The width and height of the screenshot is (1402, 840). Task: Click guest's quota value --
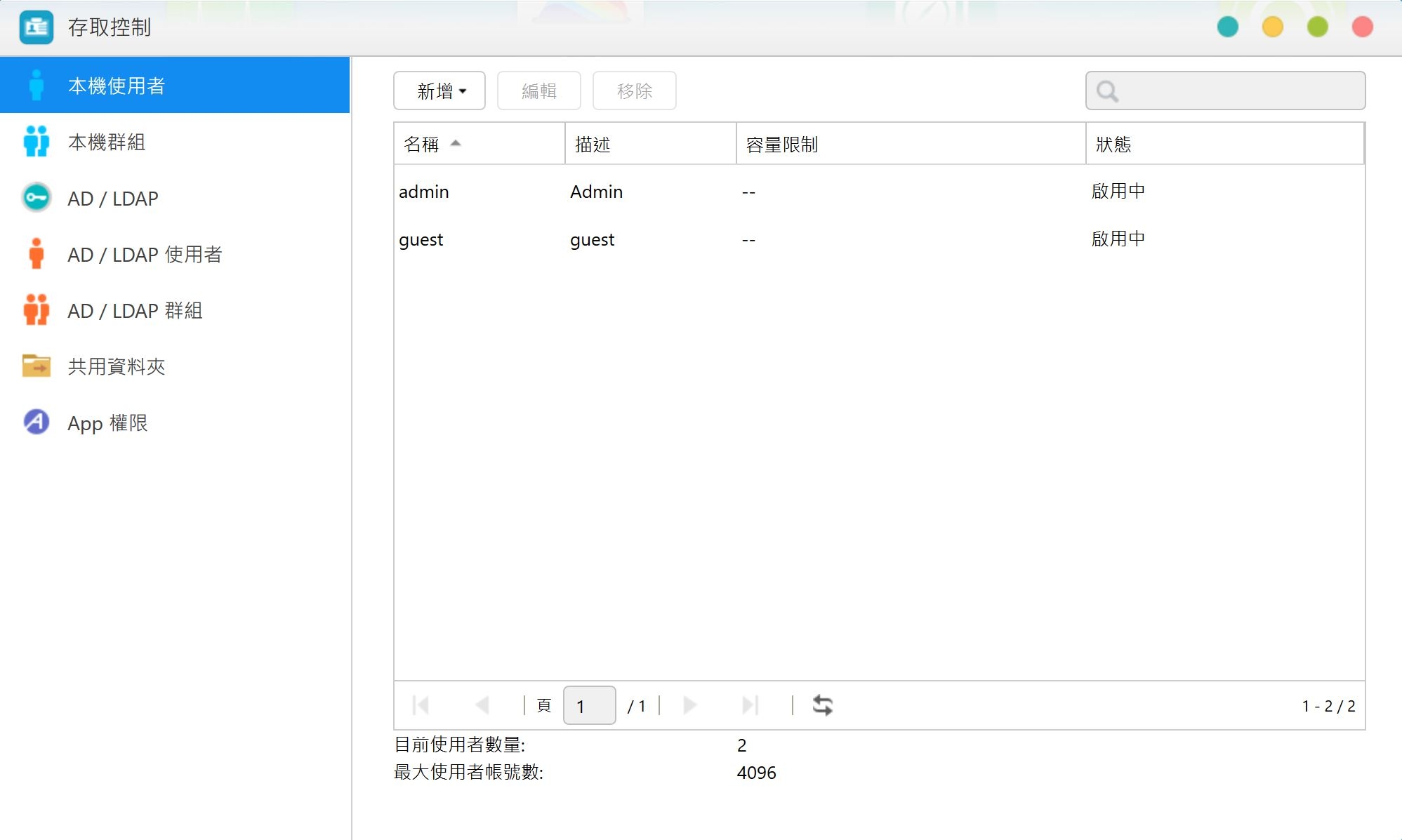click(x=748, y=240)
